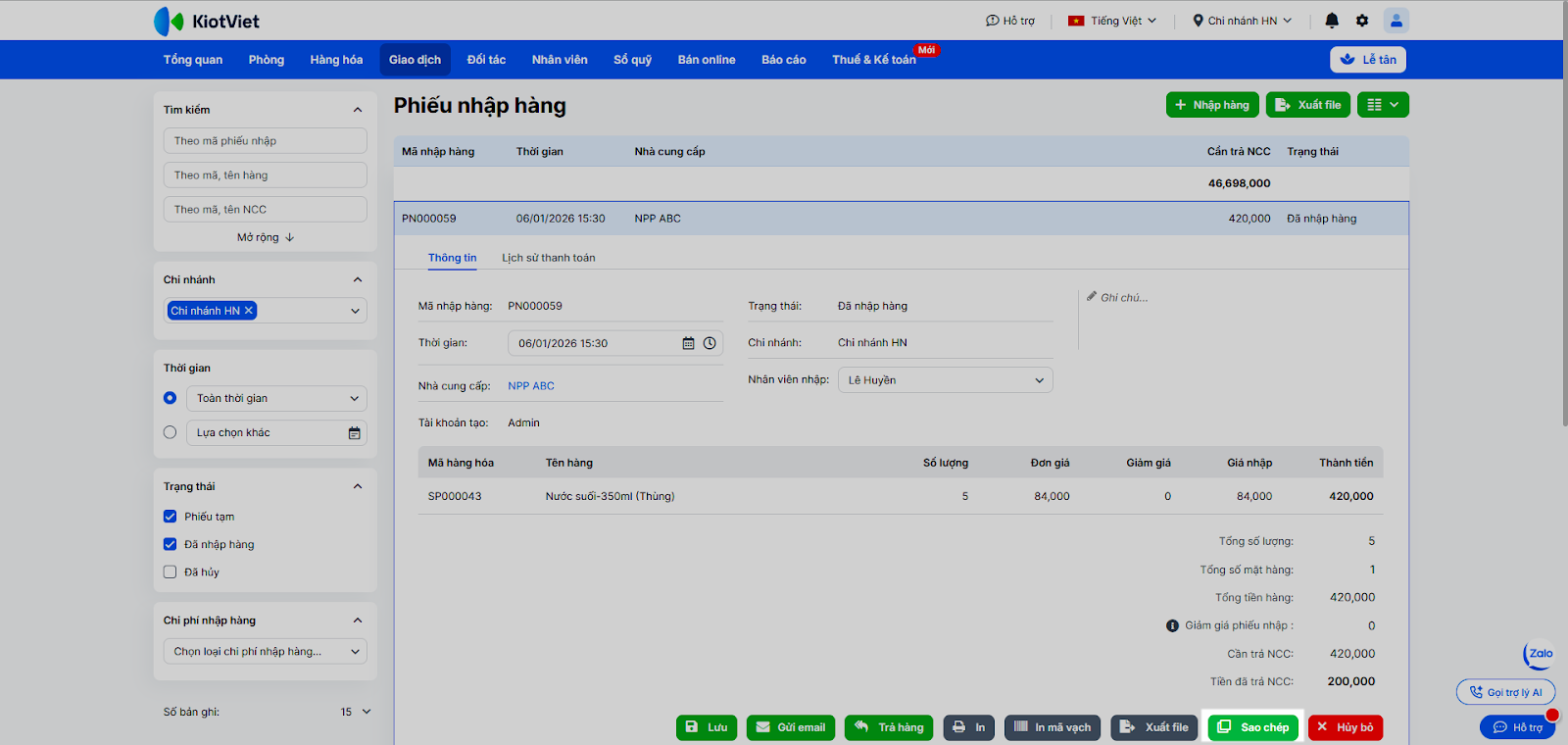Click the In mã vạch barcode button
The width and height of the screenshot is (1568, 745).
[1053, 727]
